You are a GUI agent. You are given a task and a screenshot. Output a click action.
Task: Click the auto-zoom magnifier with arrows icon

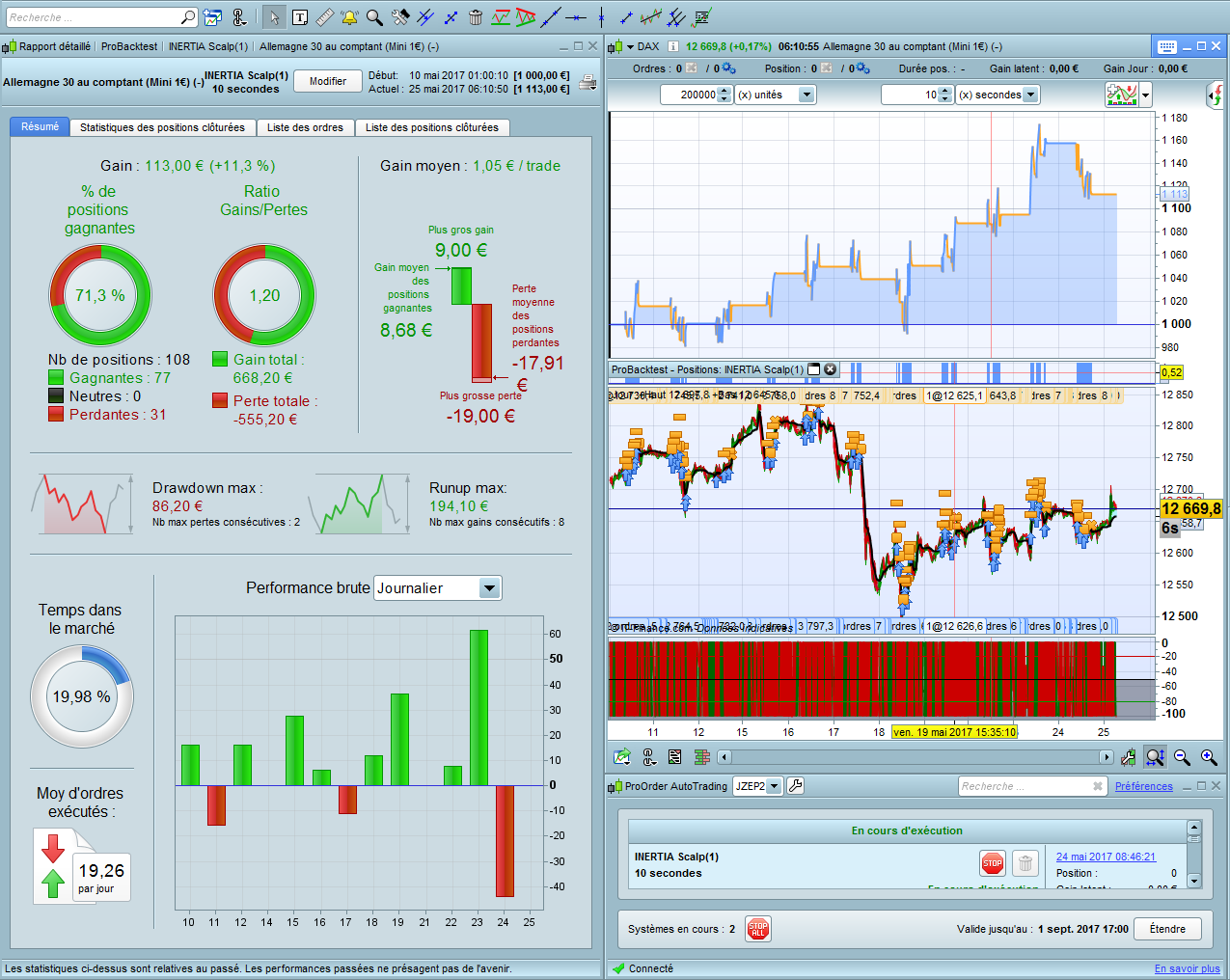1155,757
